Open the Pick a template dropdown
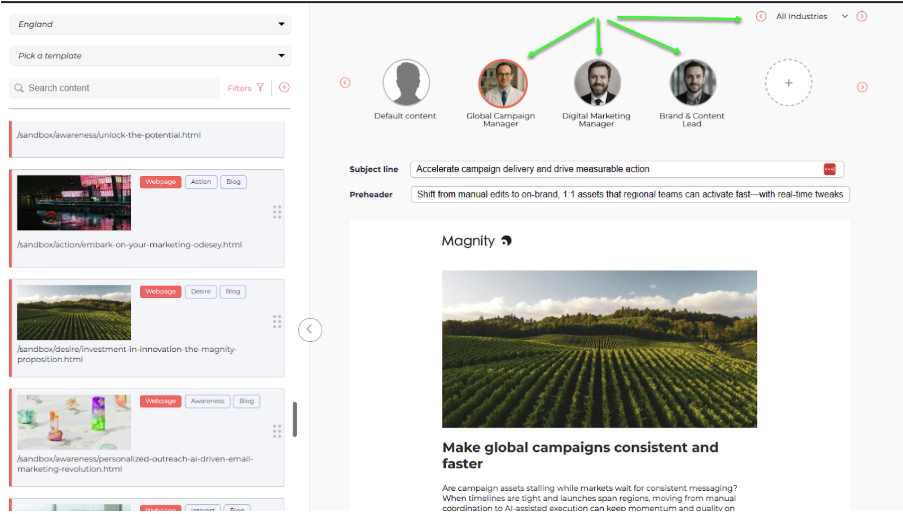 (x=149, y=56)
